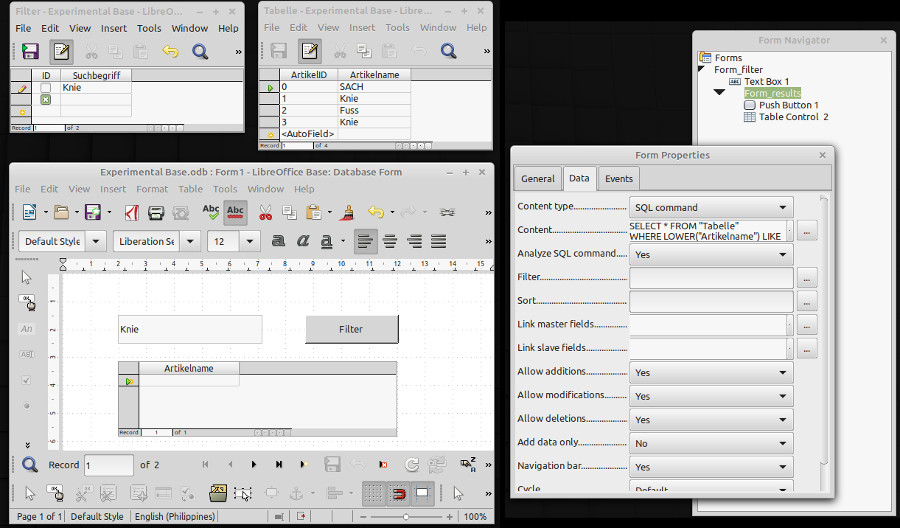
Task: Toggle Automatic Spell Checking
Action: [235, 212]
